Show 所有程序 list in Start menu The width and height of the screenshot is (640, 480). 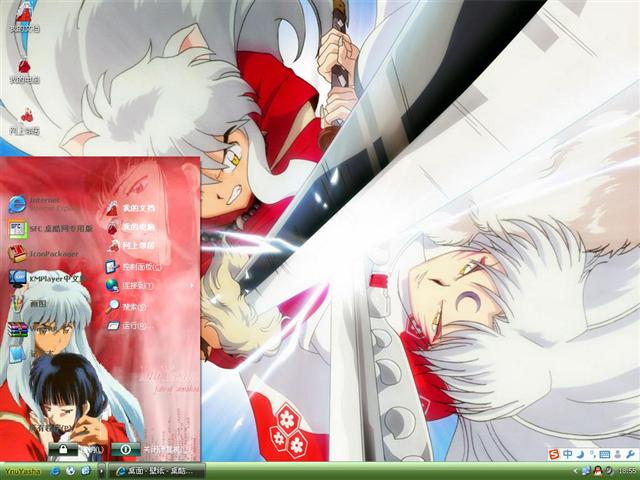[51, 428]
